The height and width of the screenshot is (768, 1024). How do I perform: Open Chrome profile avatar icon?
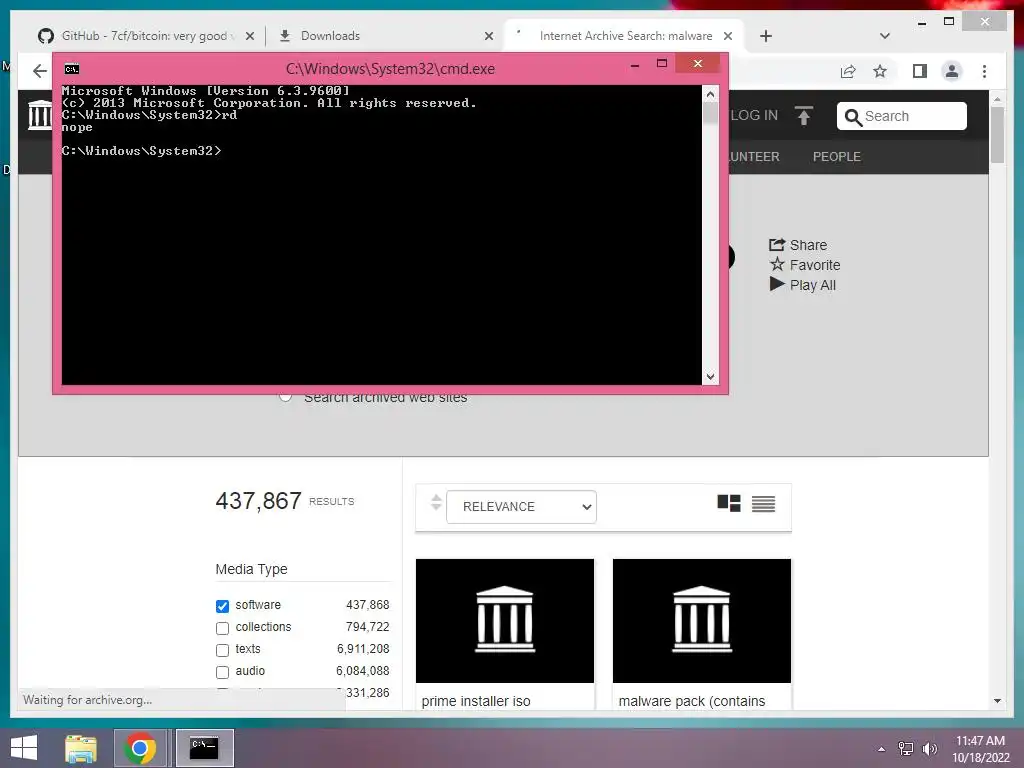pyautogui.click(x=952, y=71)
